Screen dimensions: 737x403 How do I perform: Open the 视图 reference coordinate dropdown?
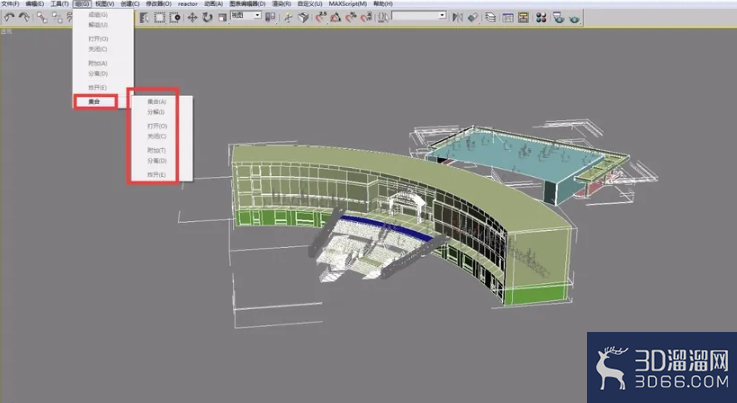click(245, 16)
